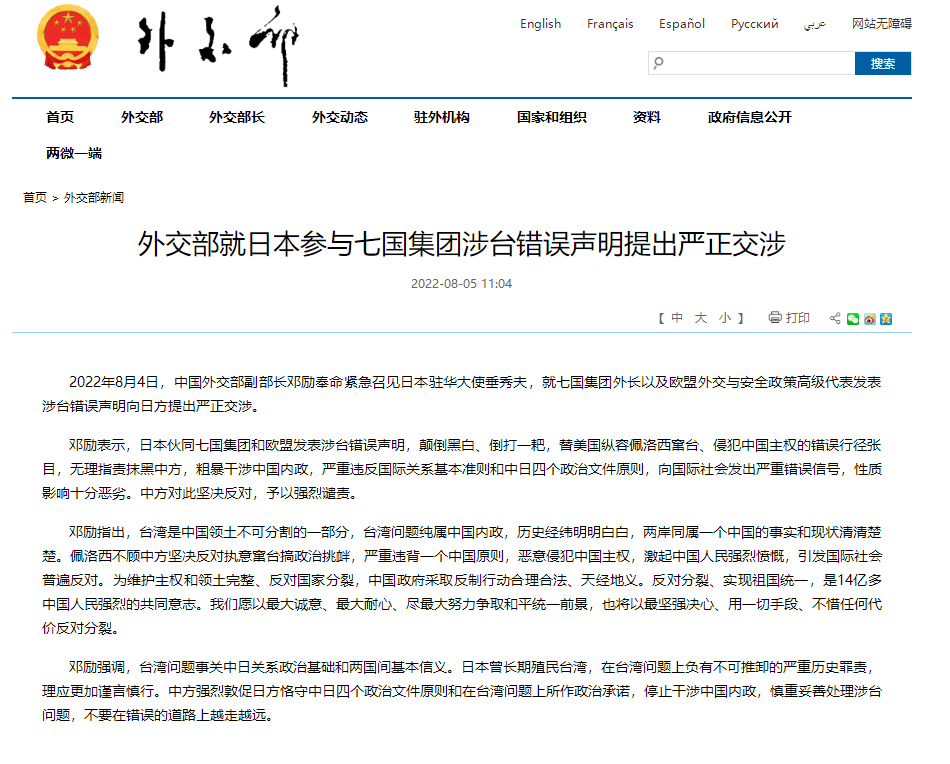Image resolution: width=950 pixels, height=764 pixels.
Task: Go to 政府信息公开 menu item
Action: (x=749, y=117)
